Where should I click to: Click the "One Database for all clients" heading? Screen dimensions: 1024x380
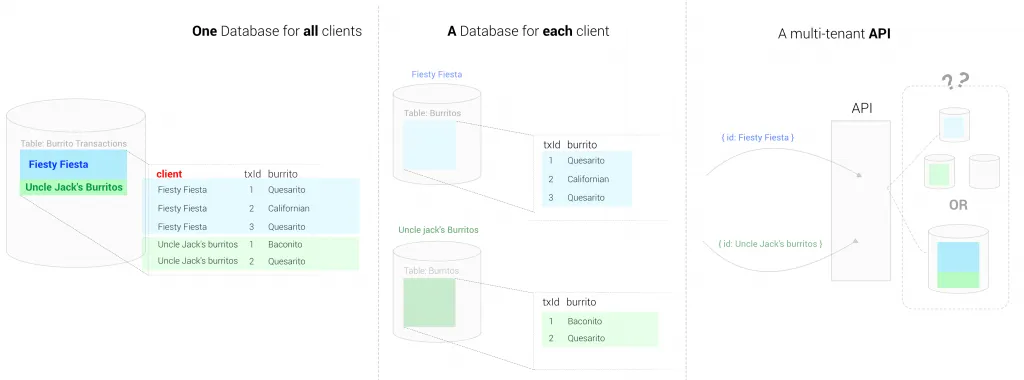(x=277, y=31)
